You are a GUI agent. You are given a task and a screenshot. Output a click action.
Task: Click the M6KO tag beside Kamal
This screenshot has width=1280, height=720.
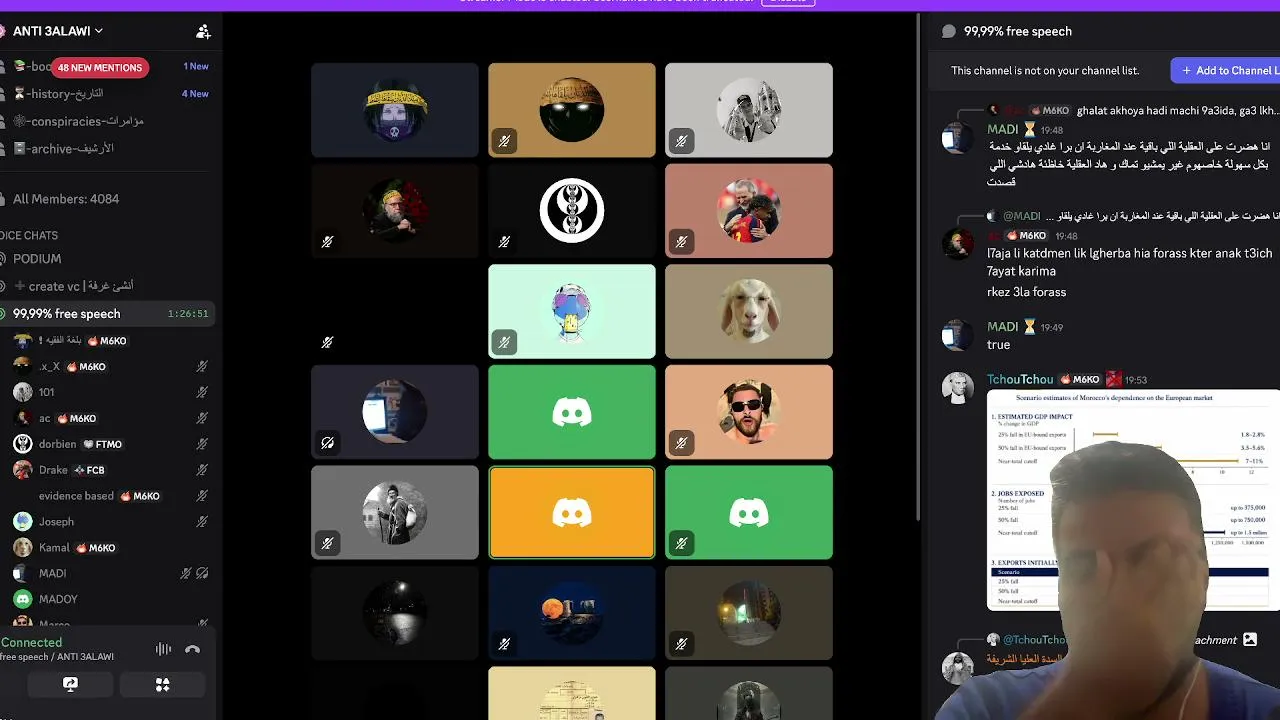(x=96, y=548)
